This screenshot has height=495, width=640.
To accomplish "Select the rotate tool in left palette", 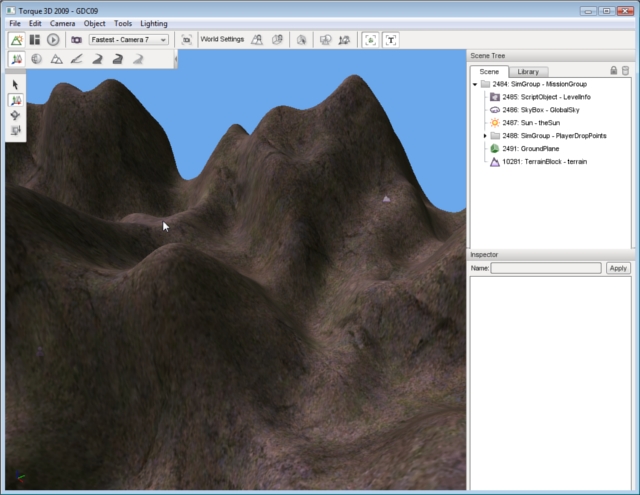I will 16,115.
